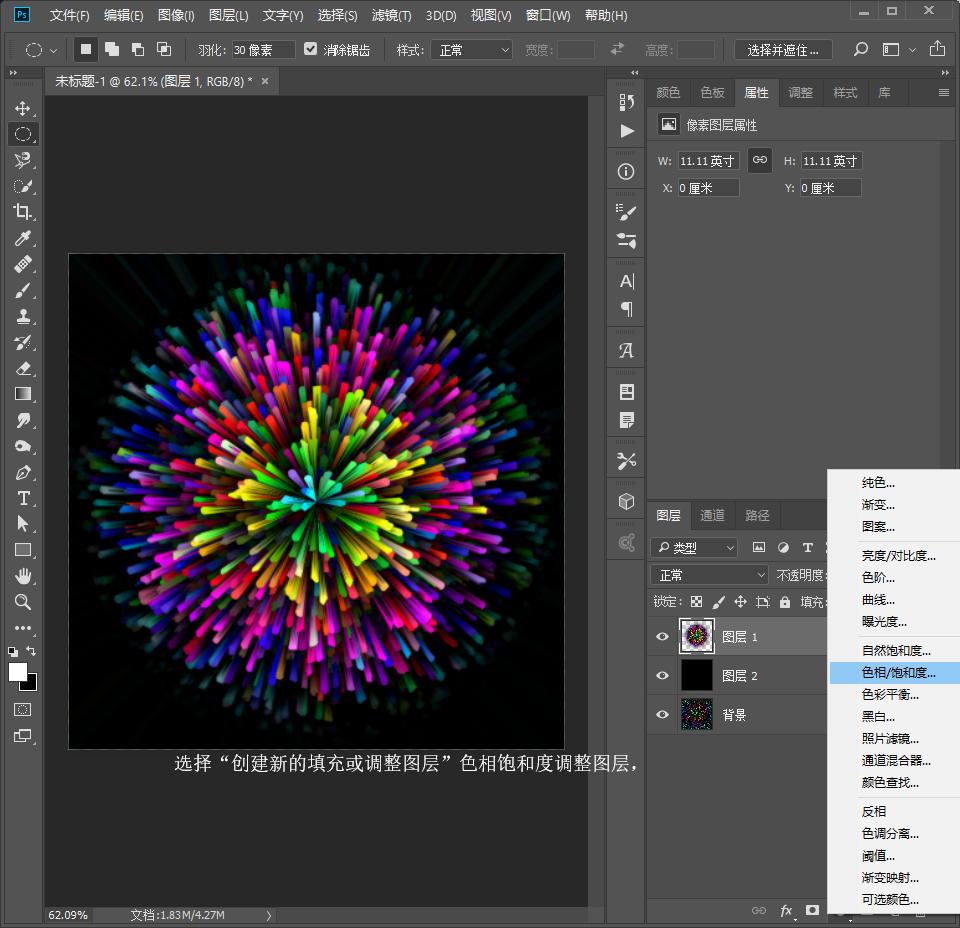Click the 羽化 feather input field

tap(263, 50)
